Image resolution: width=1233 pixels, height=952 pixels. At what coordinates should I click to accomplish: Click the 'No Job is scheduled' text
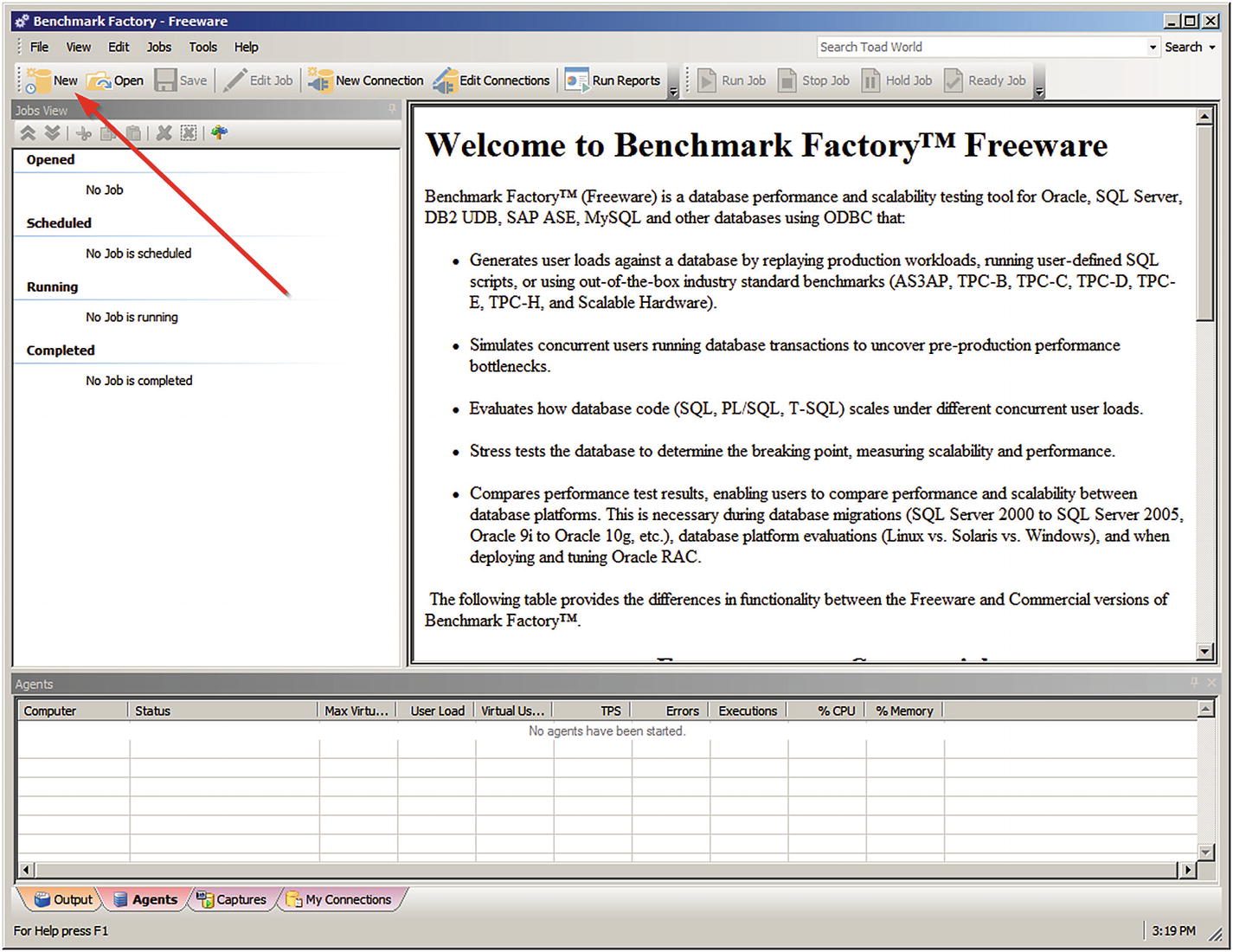138,253
